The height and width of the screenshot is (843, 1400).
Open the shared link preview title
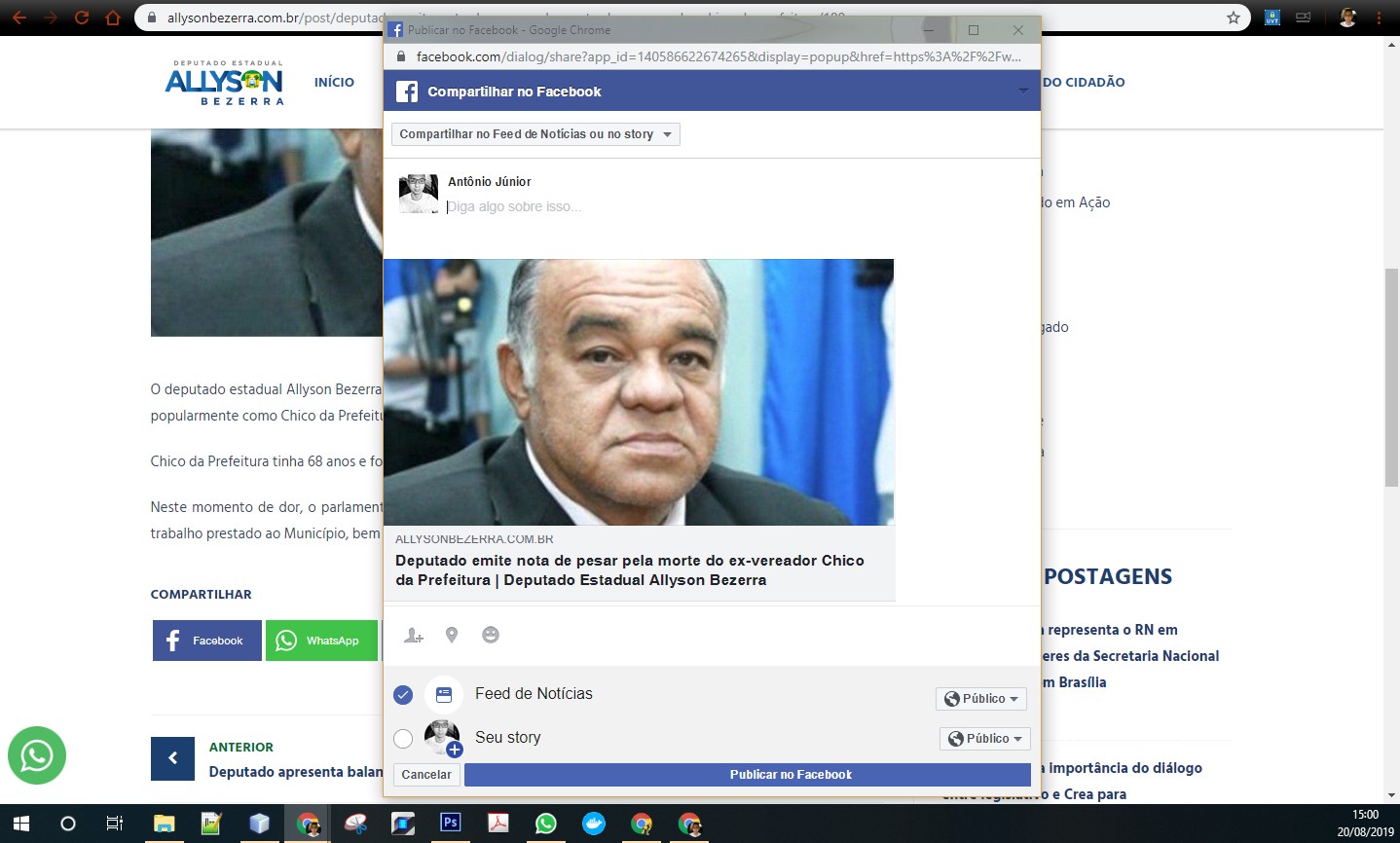(x=630, y=570)
